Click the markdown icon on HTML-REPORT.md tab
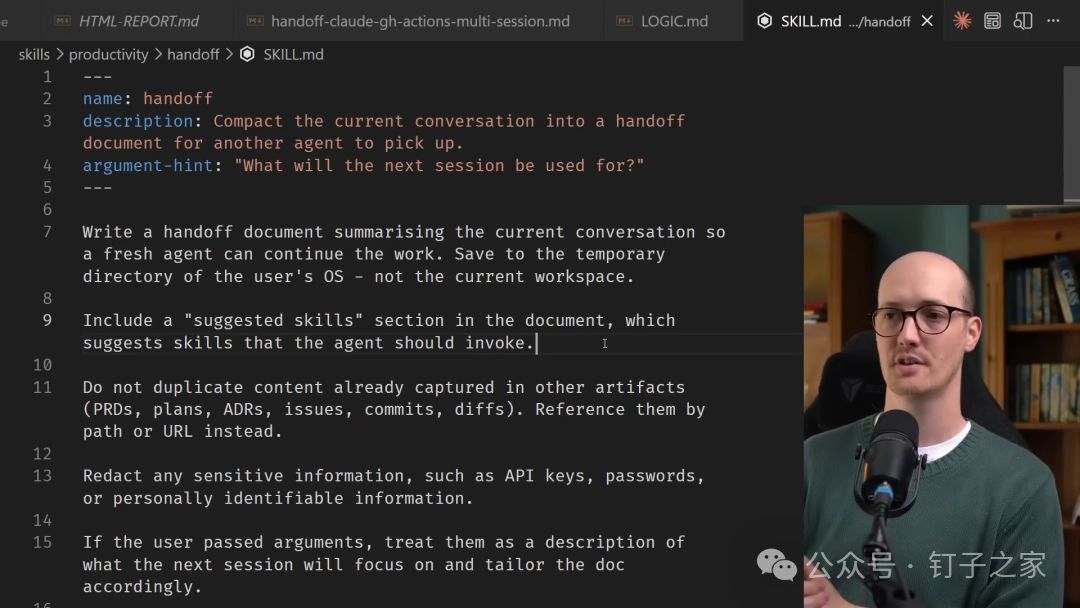 click(63, 21)
